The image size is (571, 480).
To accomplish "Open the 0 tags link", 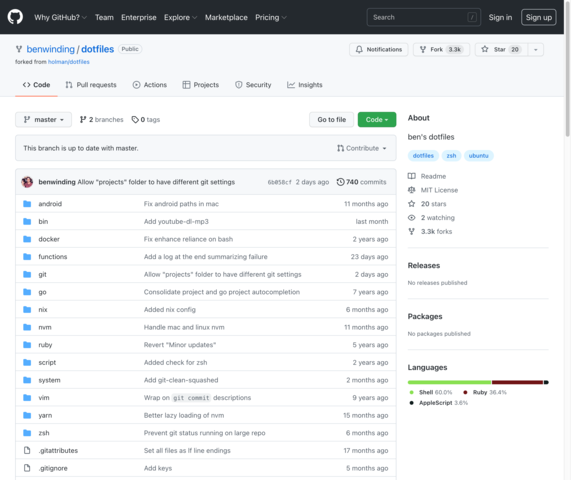I will click(146, 119).
